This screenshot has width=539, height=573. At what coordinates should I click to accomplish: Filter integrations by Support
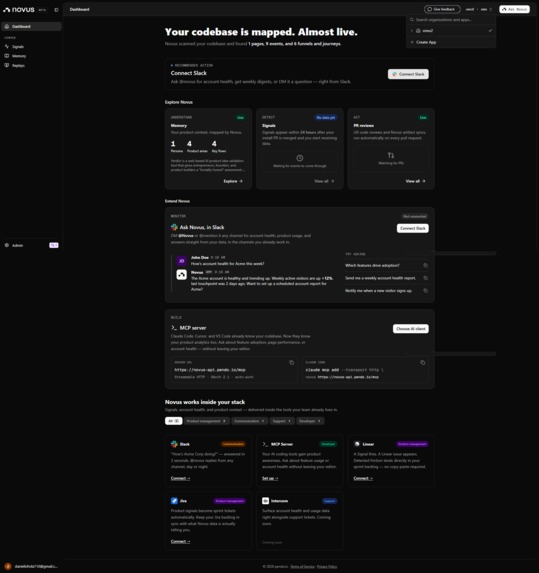point(282,421)
